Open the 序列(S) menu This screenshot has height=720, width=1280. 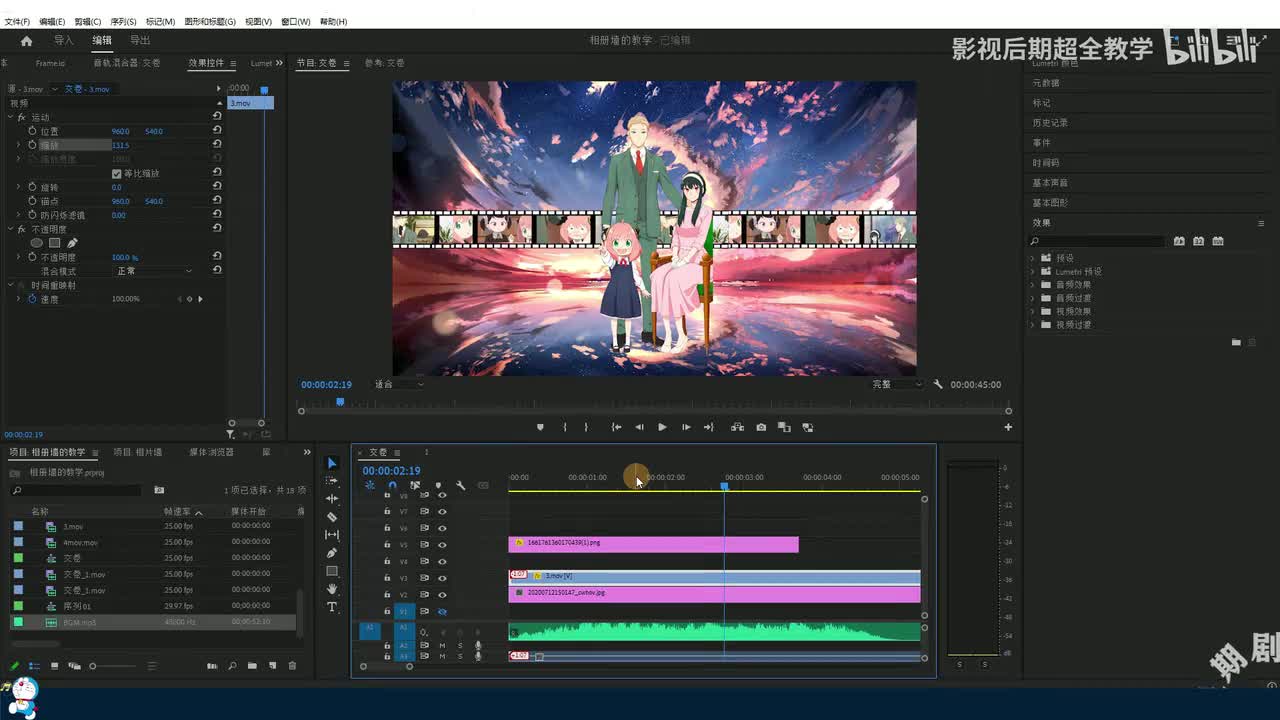point(123,21)
